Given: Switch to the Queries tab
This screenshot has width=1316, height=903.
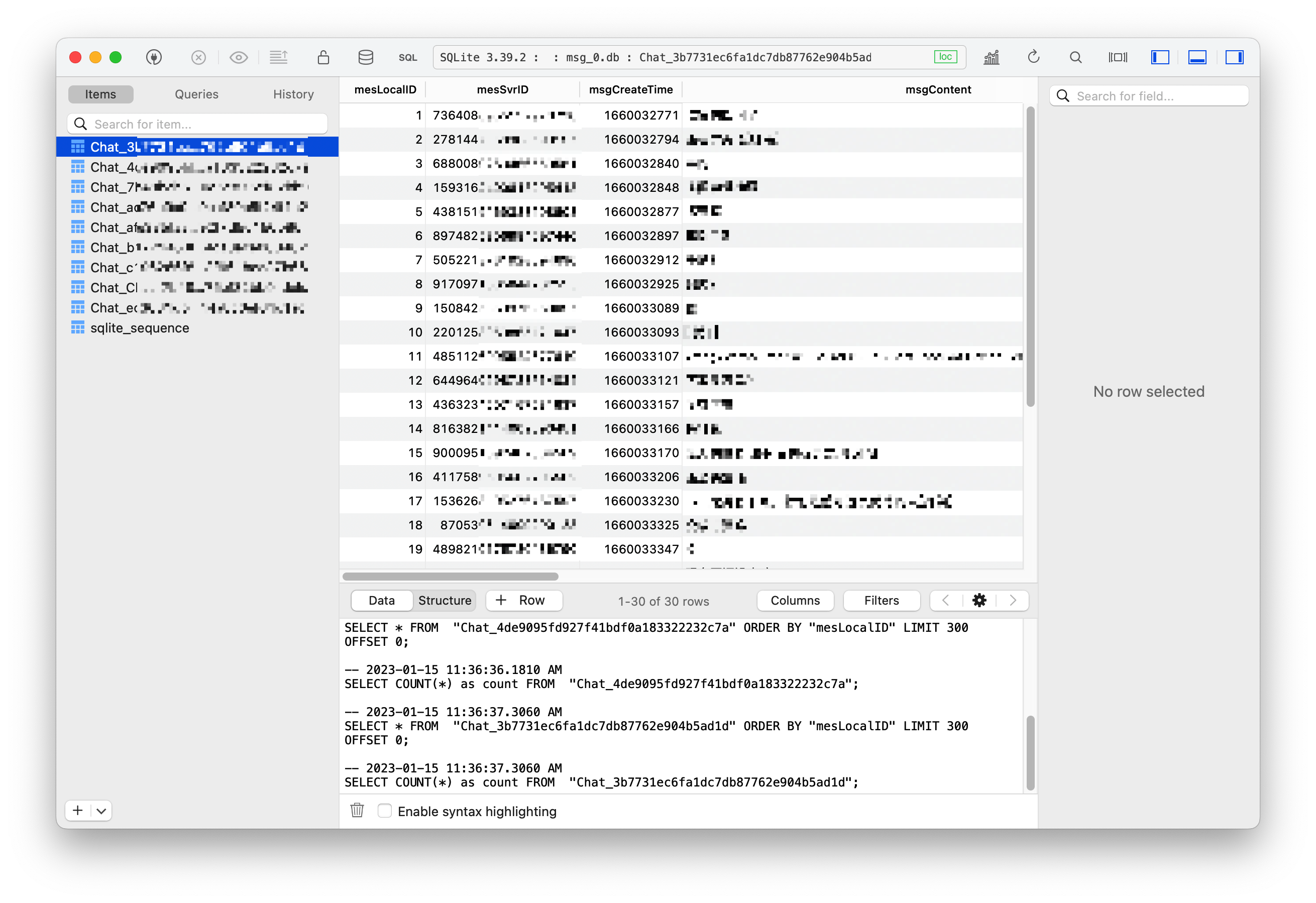Looking at the screenshot, I should 196,94.
